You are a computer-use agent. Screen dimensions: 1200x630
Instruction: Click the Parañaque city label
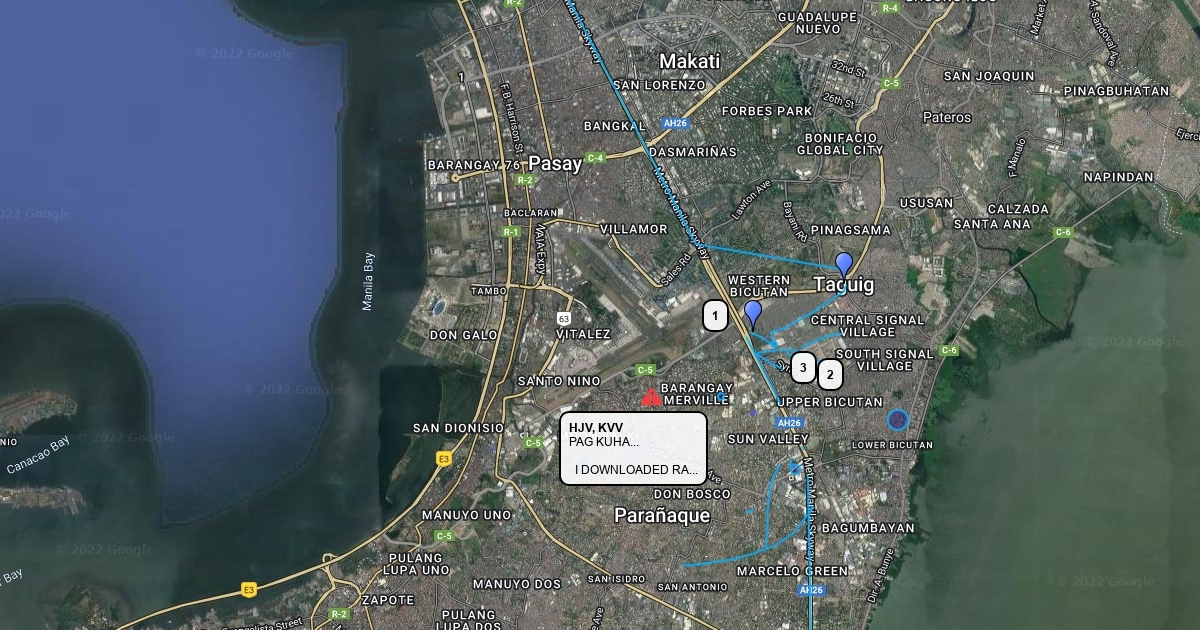[x=662, y=516]
